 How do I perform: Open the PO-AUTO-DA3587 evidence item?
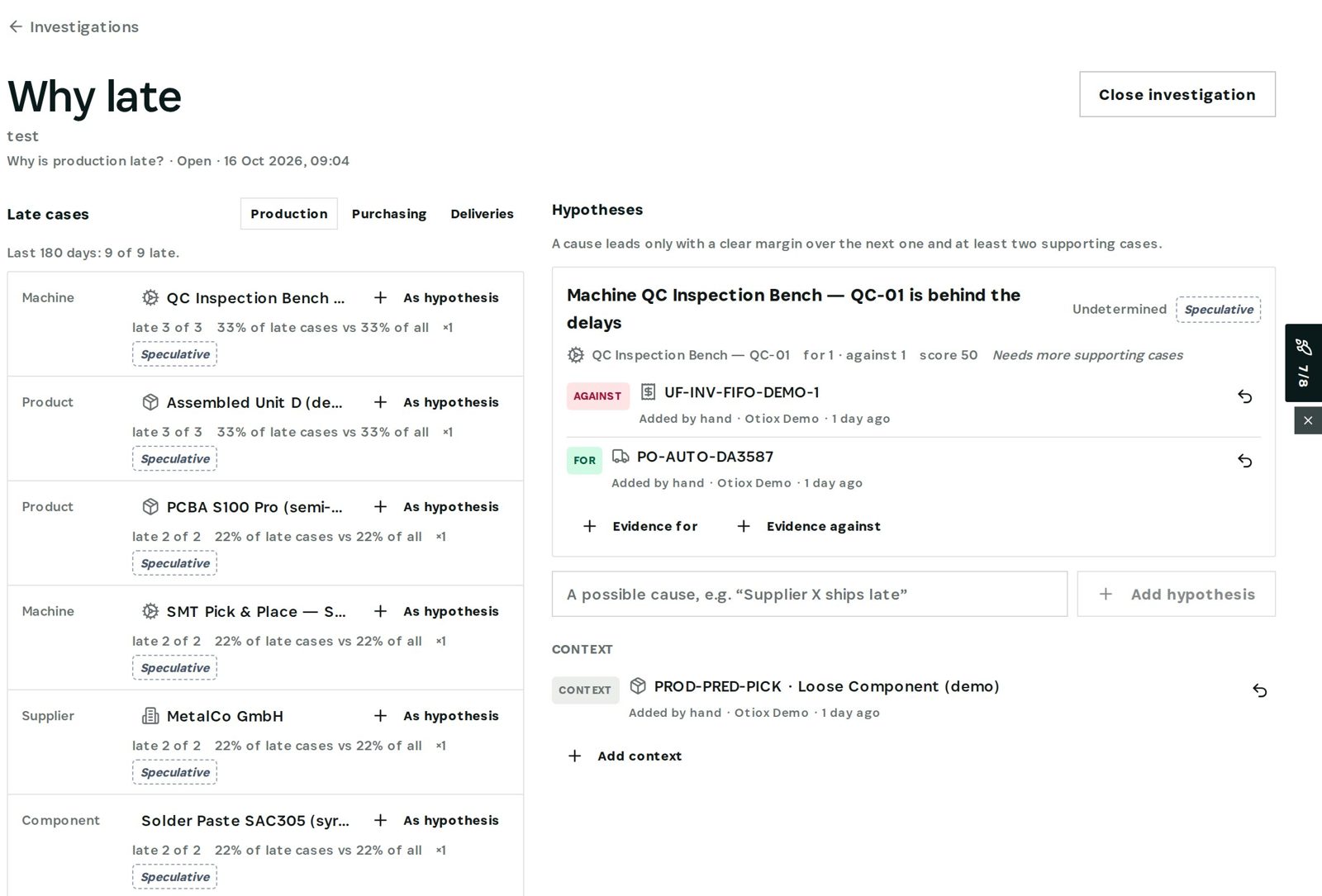[x=705, y=457]
